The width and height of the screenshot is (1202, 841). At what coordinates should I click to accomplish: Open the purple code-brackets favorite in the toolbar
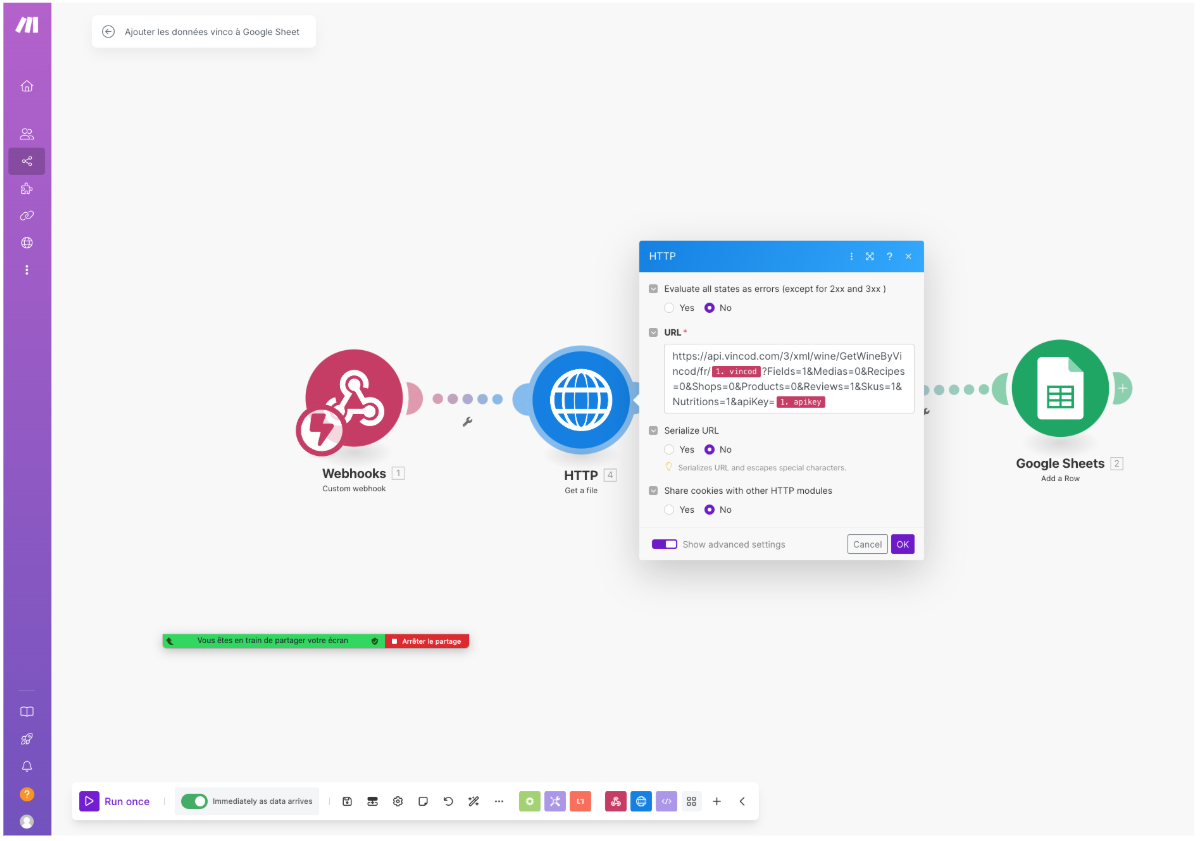pos(667,801)
